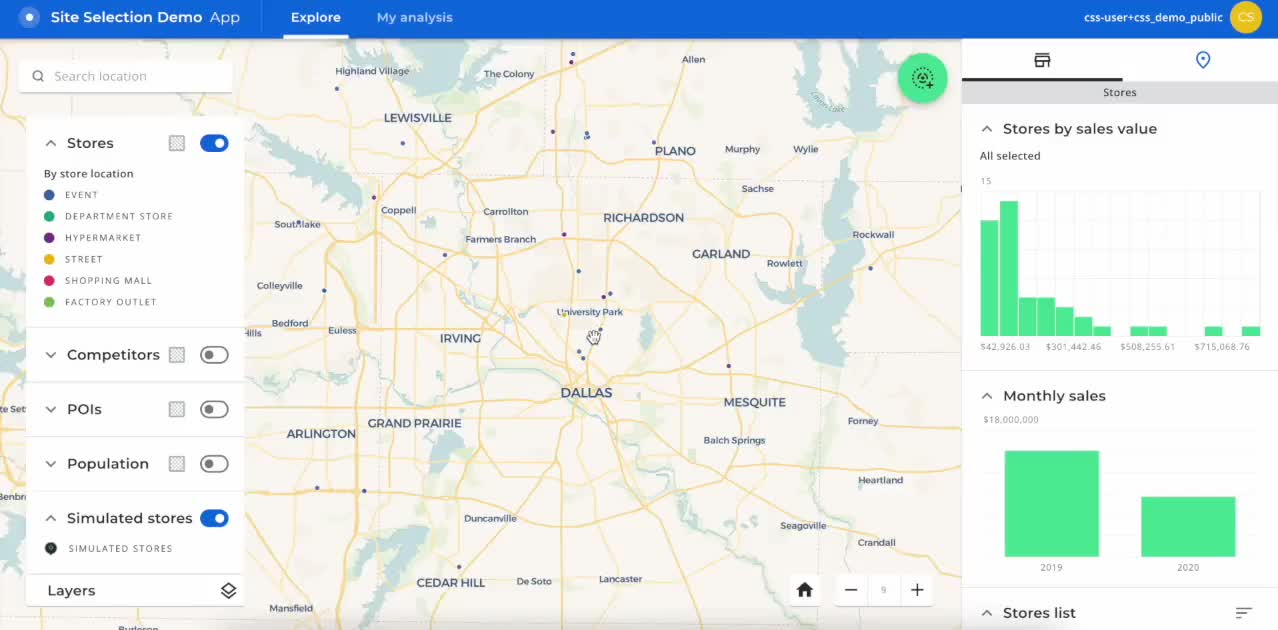
Task: Switch to the My analysis tab
Action: 414,17
